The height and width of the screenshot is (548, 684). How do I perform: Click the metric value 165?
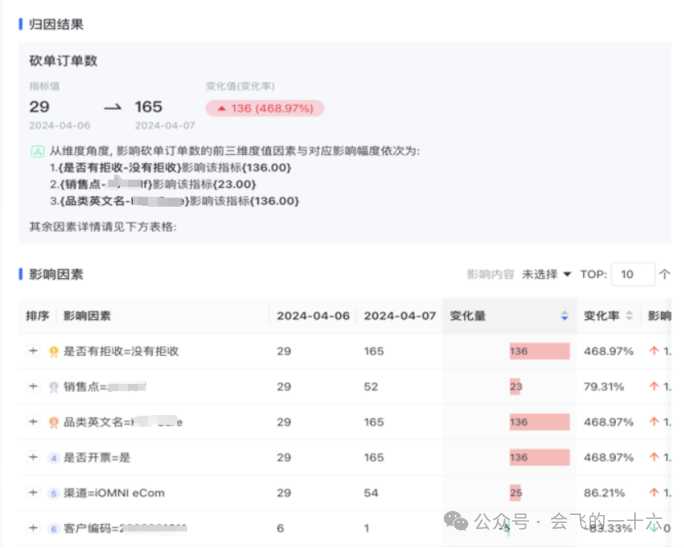click(x=148, y=107)
